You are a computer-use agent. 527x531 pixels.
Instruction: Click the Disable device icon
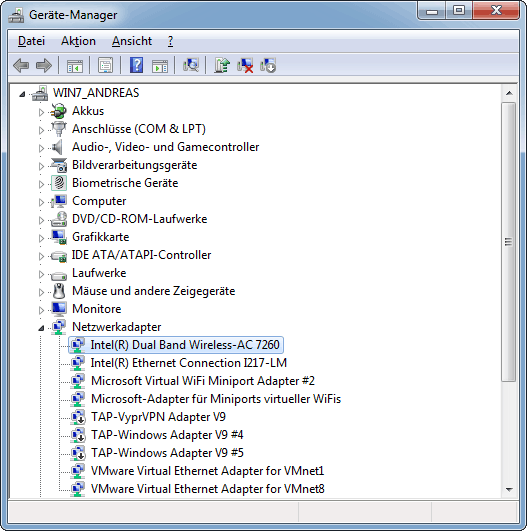268,65
